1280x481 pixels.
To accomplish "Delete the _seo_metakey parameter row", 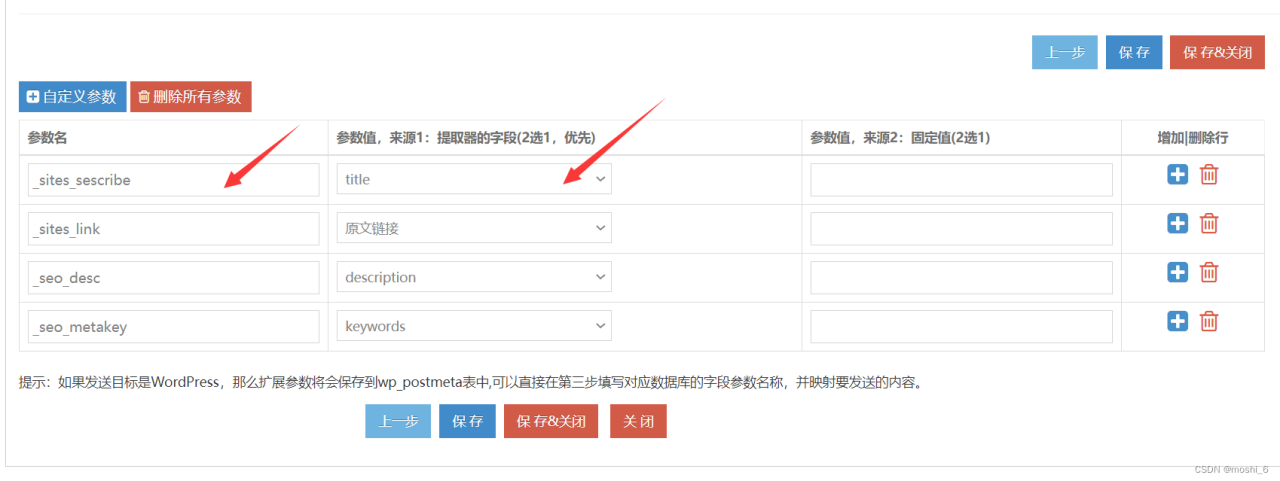I will pos(1209,321).
